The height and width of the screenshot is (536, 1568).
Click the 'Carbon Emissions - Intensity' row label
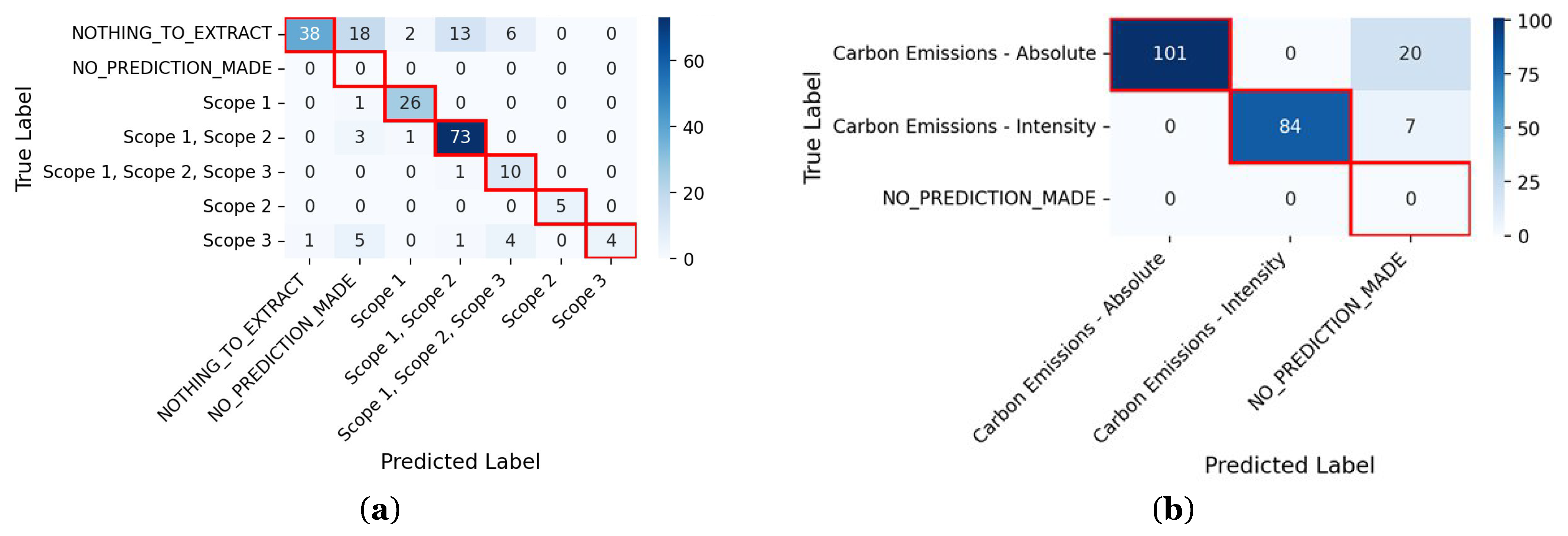pyautogui.click(x=964, y=126)
